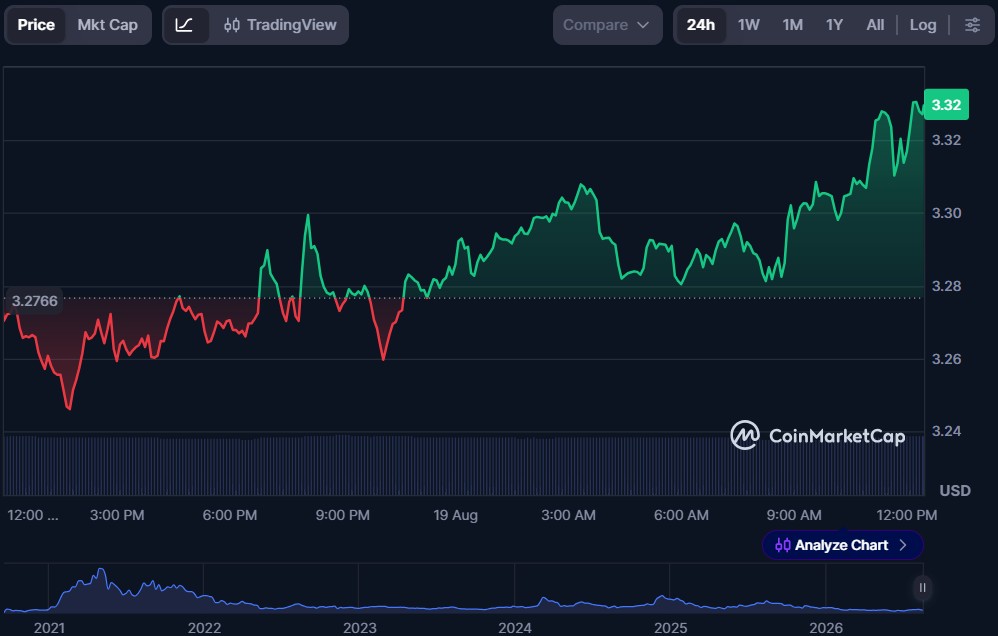Viewport: 998px width, 636px height.
Task: Click the green 3.32 current price tag
Action: [946, 104]
